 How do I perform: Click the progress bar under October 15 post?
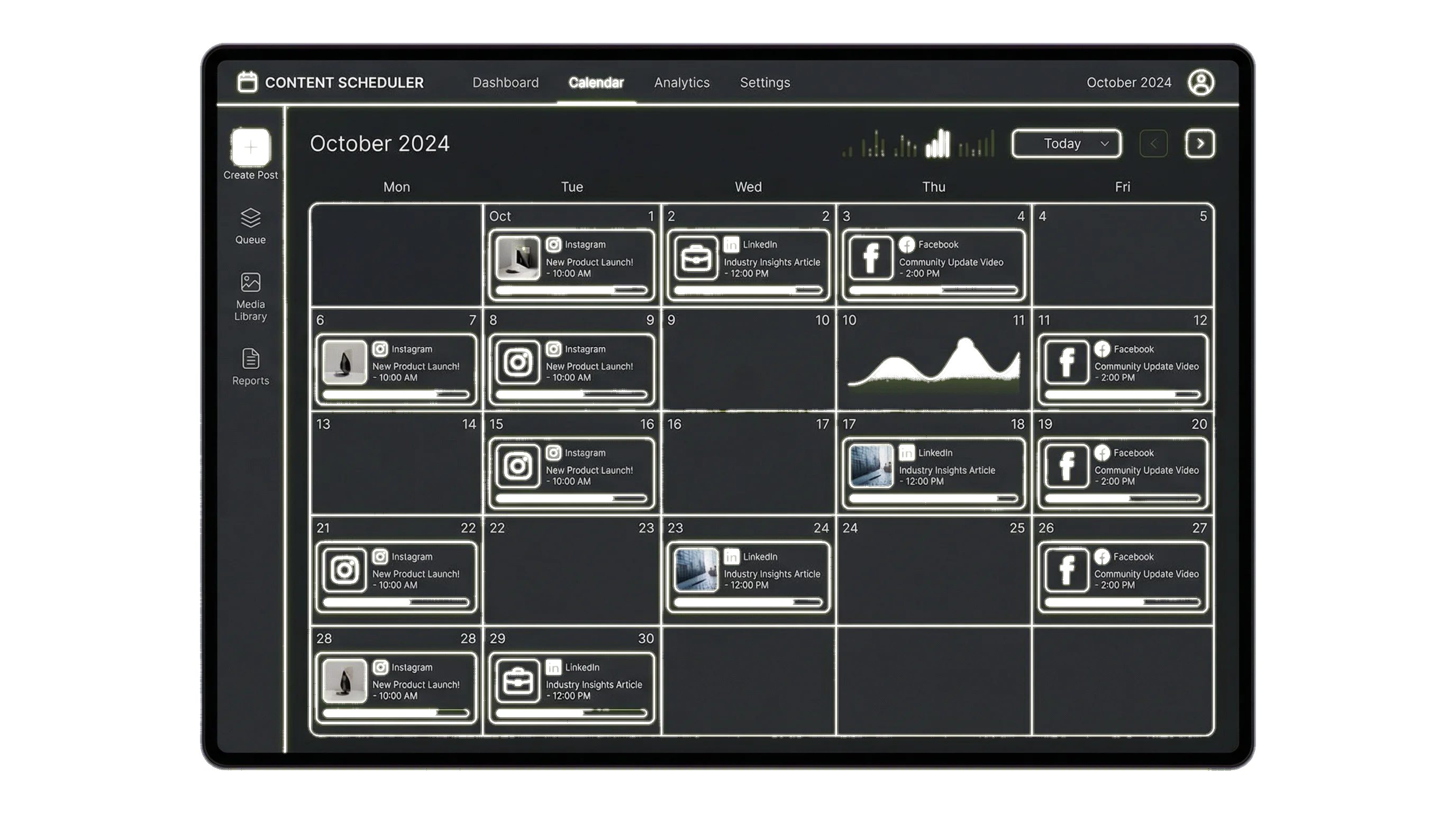click(571, 498)
